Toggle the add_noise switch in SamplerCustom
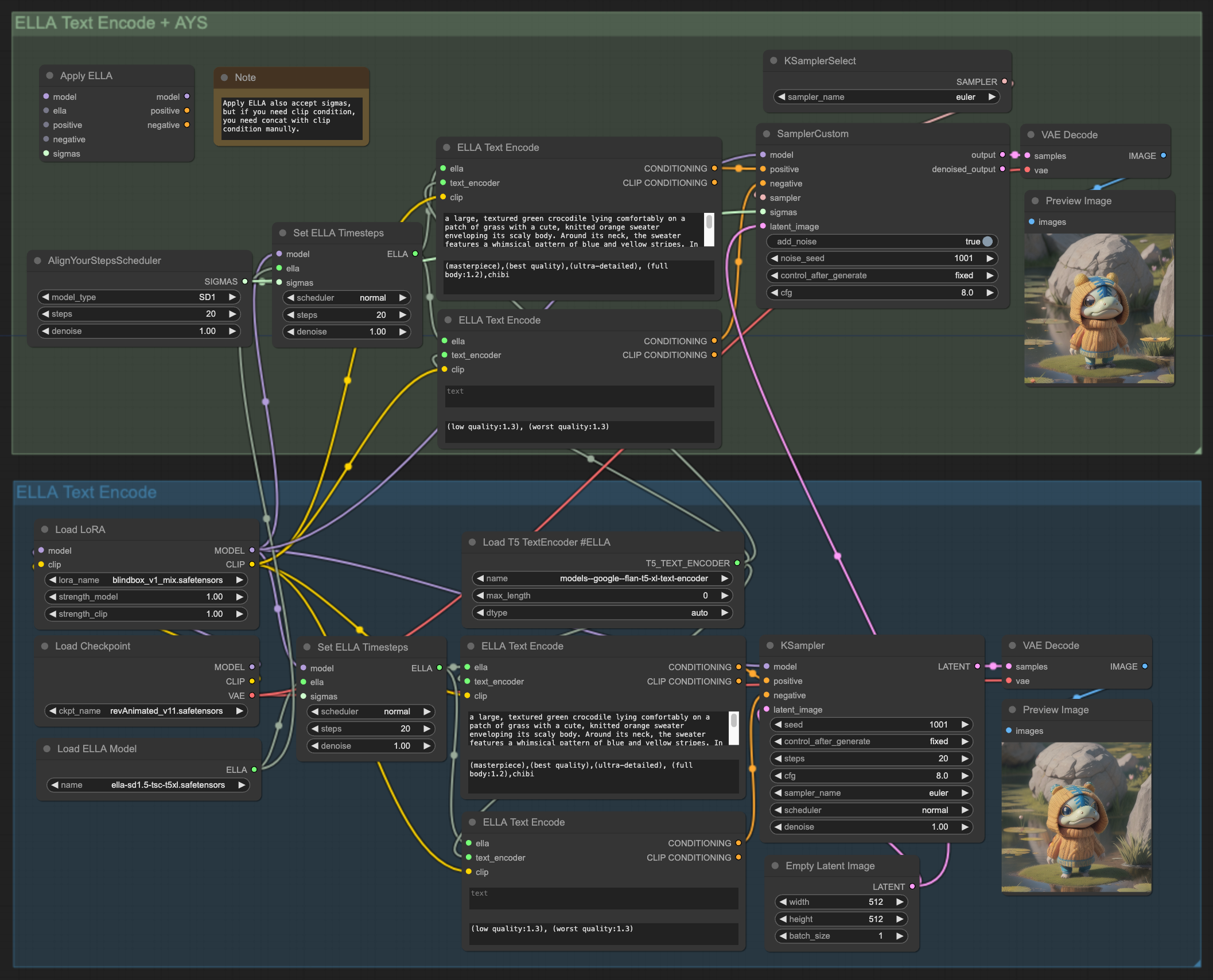 click(x=987, y=242)
